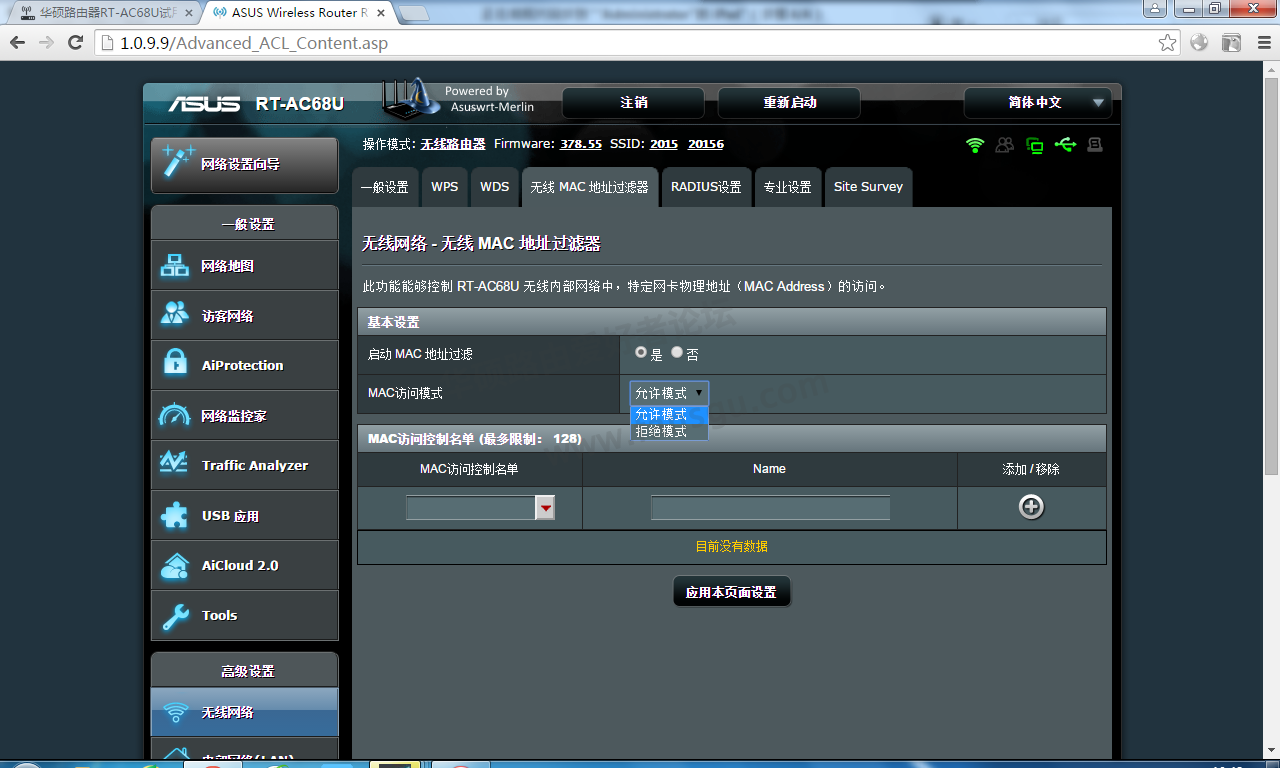This screenshot has width=1280, height=768.
Task: Choose 拒绝模式 from the open list
Action: pos(669,431)
